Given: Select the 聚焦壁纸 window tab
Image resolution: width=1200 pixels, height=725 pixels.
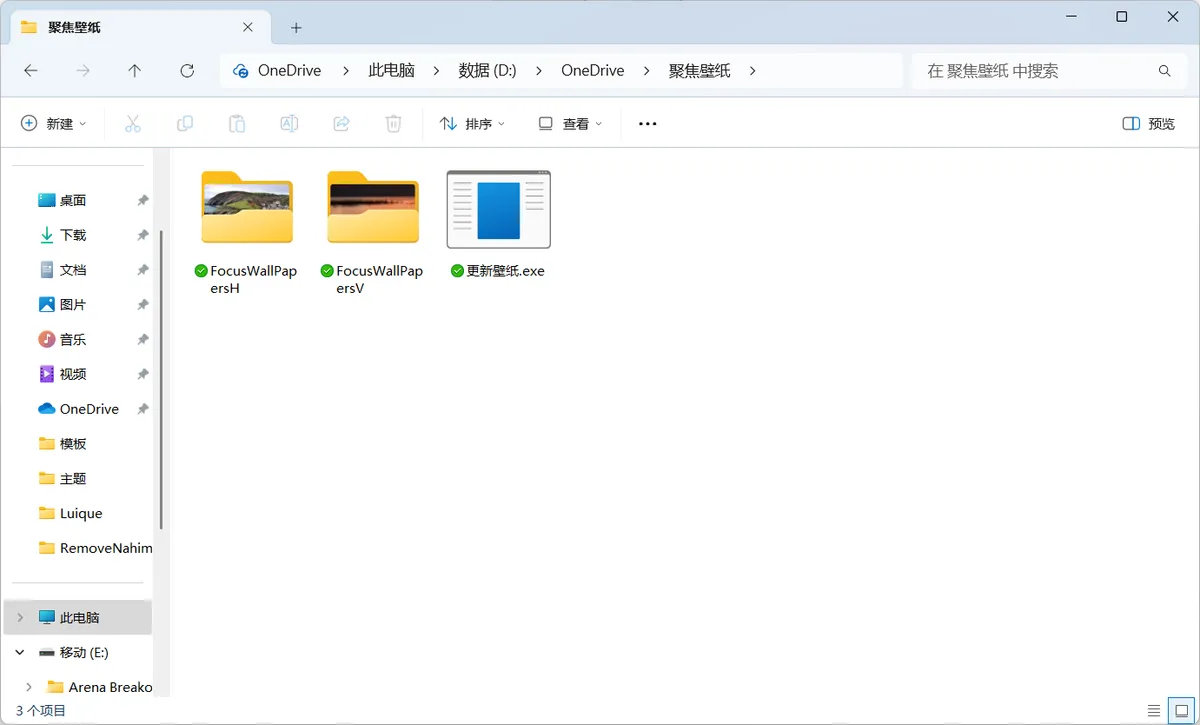Looking at the screenshot, I should [x=140, y=28].
